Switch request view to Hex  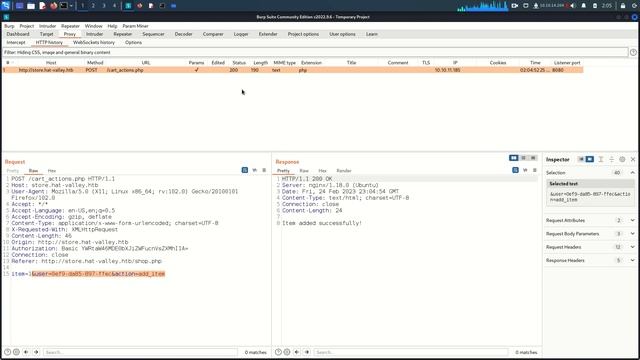click(x=52, y=171)
